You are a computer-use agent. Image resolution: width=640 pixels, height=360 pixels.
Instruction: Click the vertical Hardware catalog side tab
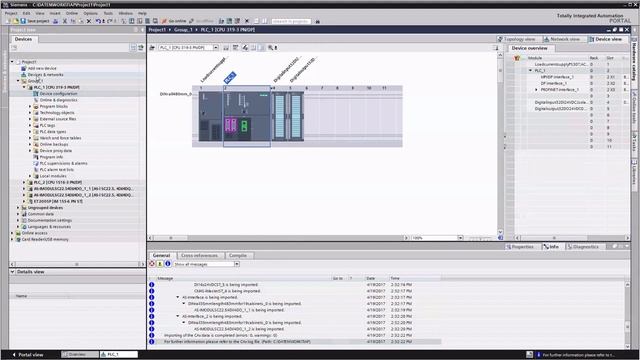coord(635,61)
